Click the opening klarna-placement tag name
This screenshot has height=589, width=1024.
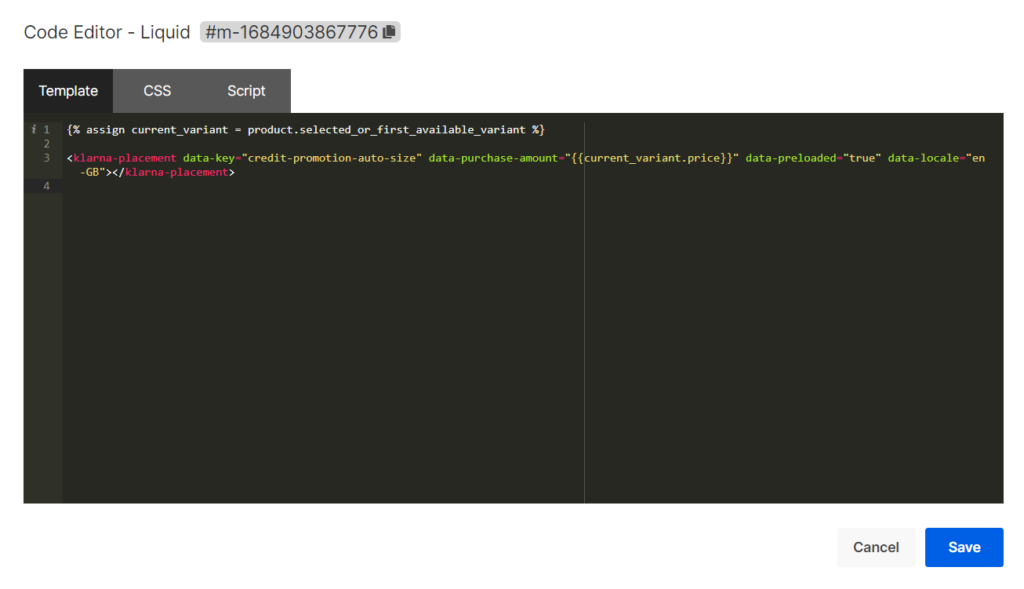tap(125, 158)
